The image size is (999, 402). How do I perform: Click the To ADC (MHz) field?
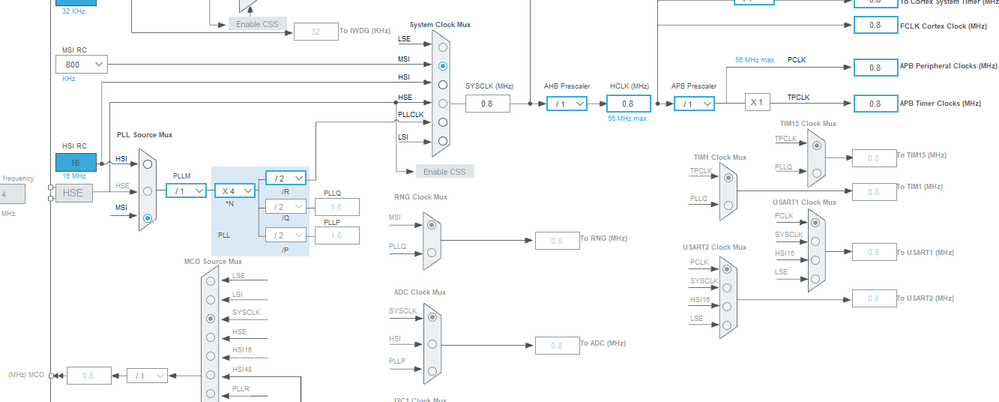point(557,345)
